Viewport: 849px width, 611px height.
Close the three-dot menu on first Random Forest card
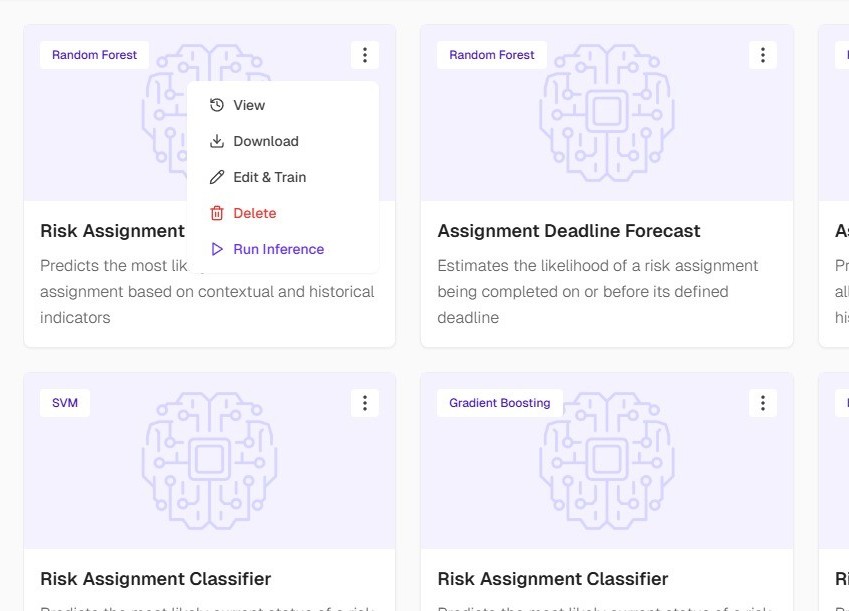click(x=365, y=55)
